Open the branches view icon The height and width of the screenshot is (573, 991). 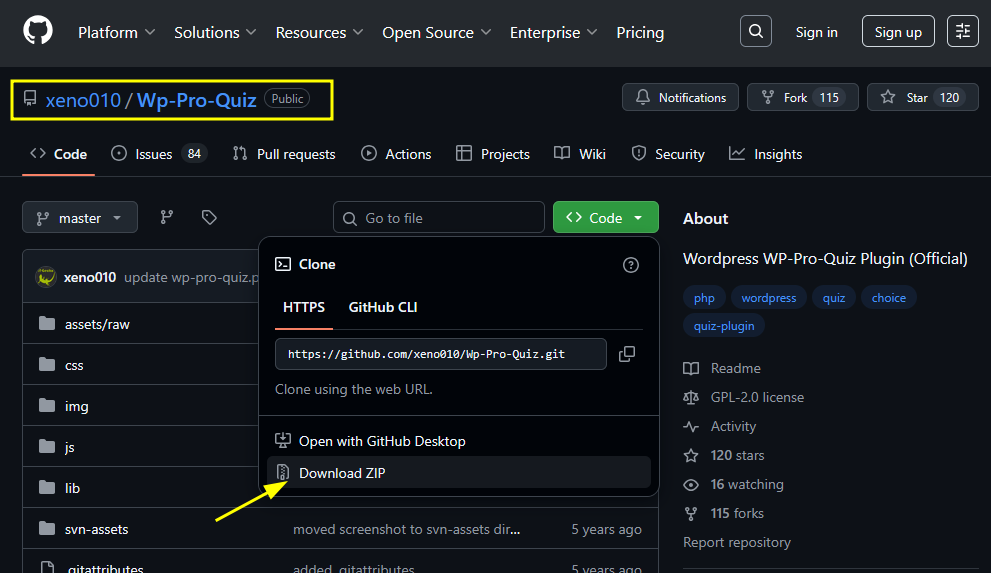coord(167,217)
